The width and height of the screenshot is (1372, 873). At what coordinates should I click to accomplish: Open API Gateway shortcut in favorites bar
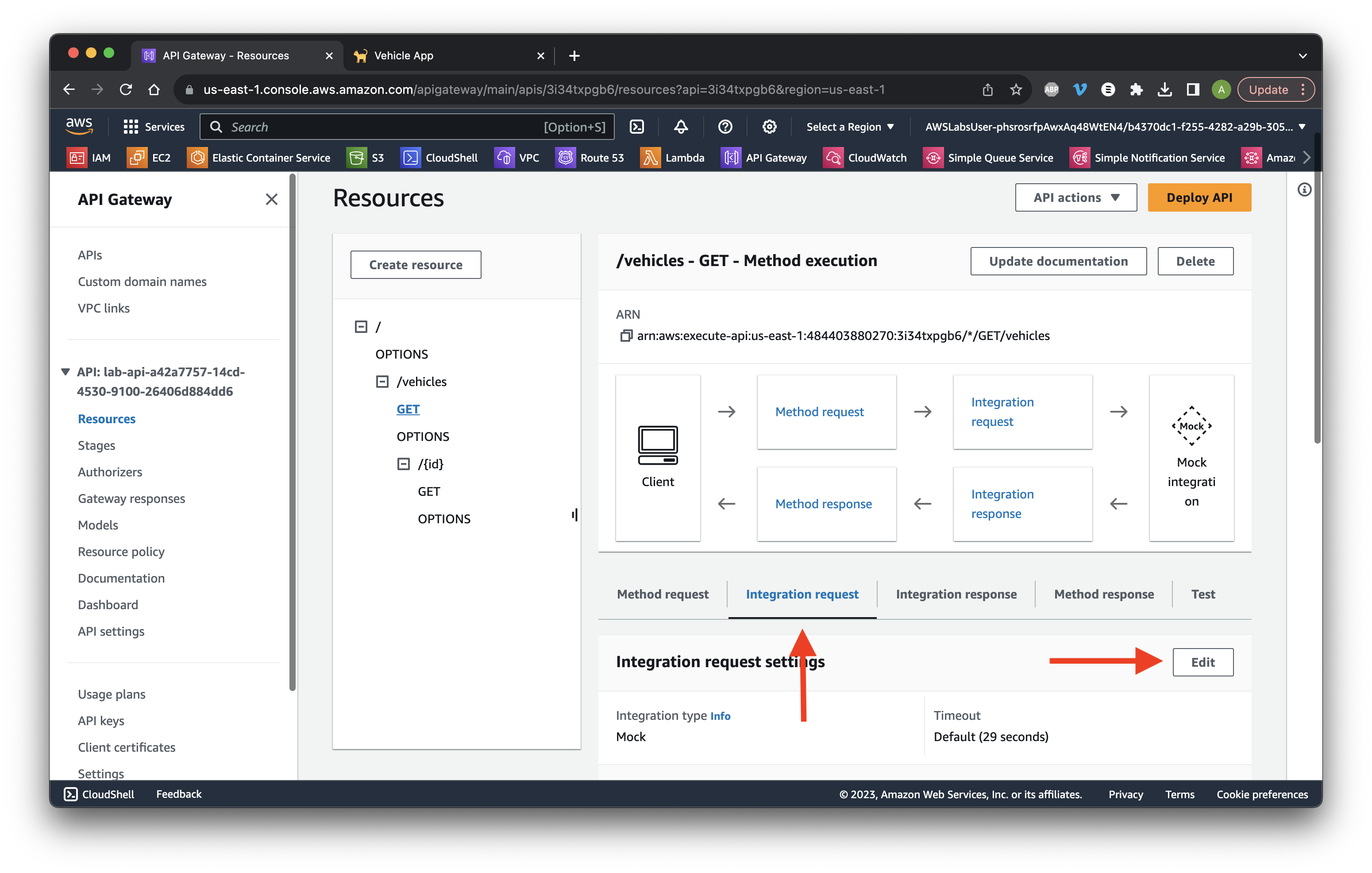[764, 157]
